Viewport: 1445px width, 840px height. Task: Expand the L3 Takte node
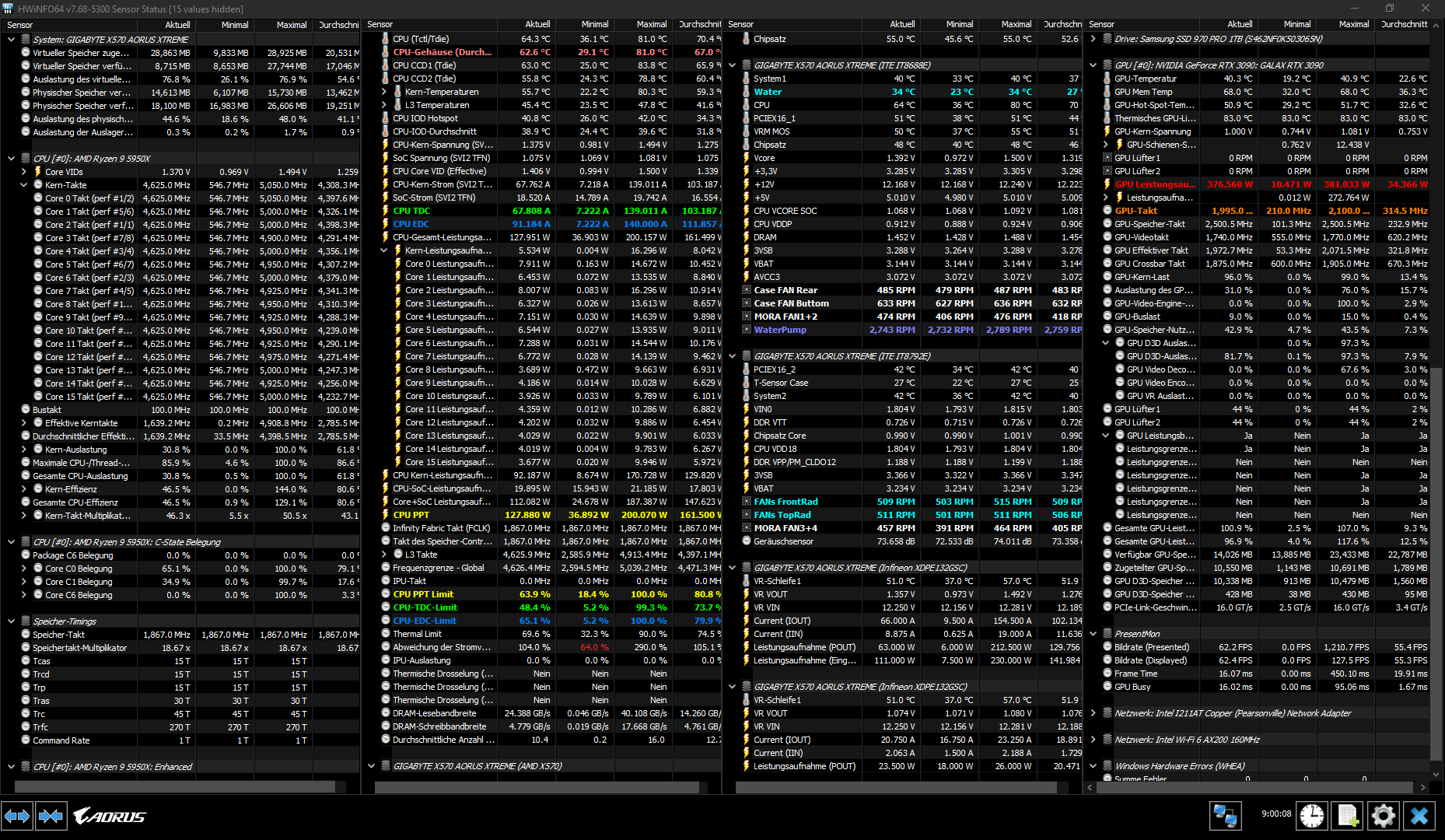(x=383, y=555)
